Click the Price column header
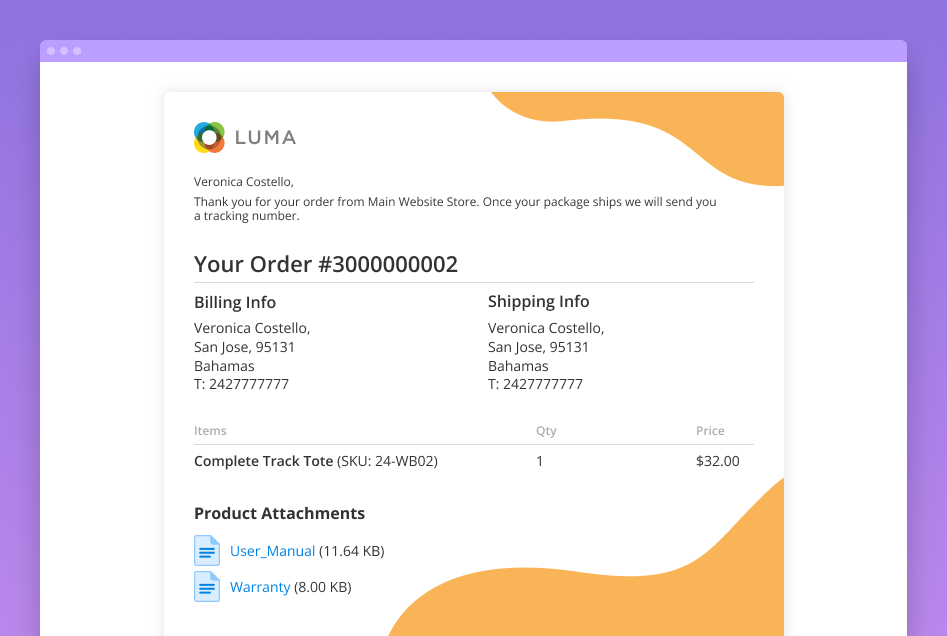Image resolution: width=947 pixels, height=636 pixels. coord(710,431)
